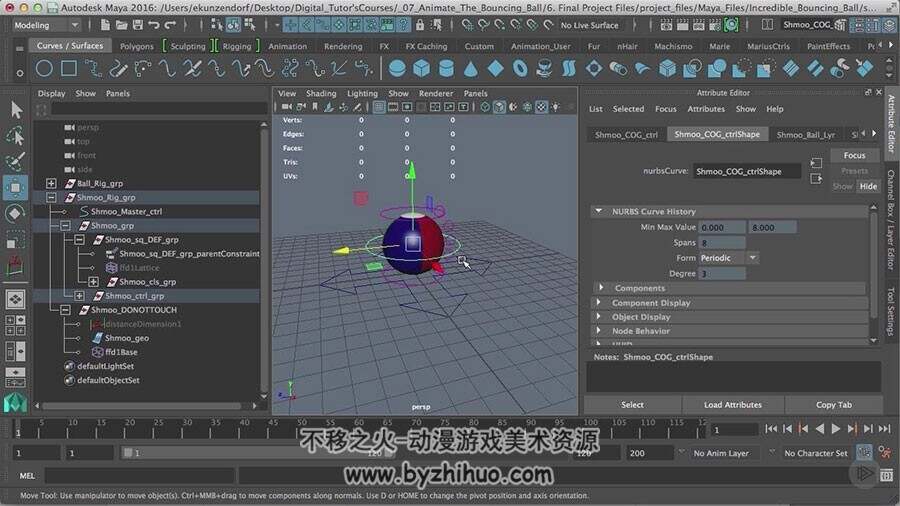900x506 pixels.
Task: Toggle select by component type mode
Action: (x=250, y=25)
